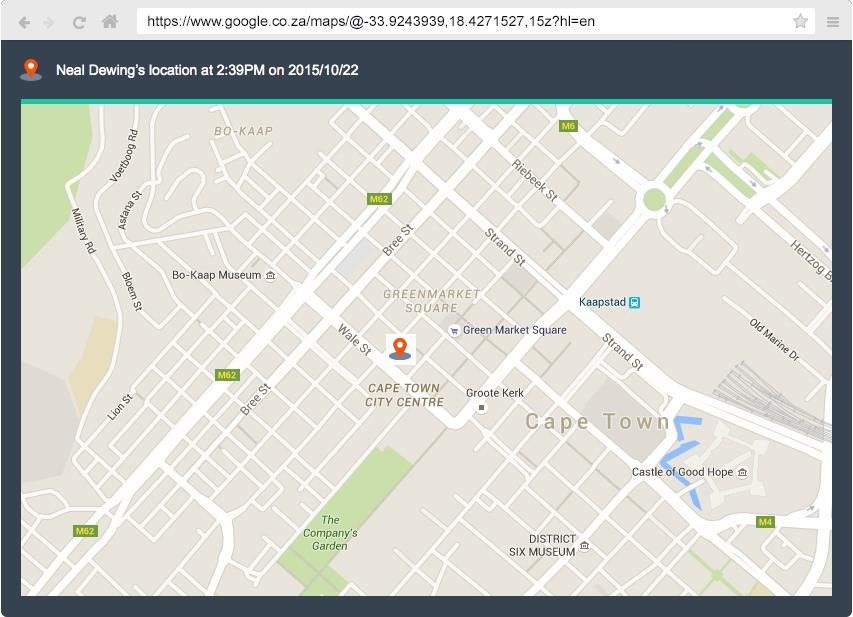Click the orange location pin in header
853x617 pixels.
coord(31,70)
